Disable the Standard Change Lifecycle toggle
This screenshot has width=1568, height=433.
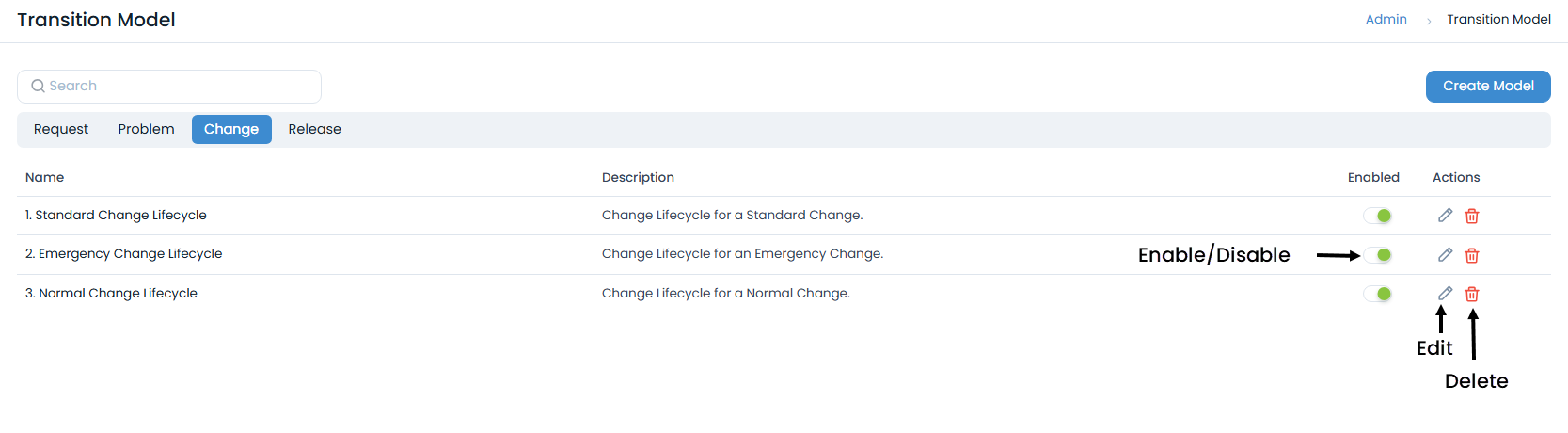point(1378,216)
